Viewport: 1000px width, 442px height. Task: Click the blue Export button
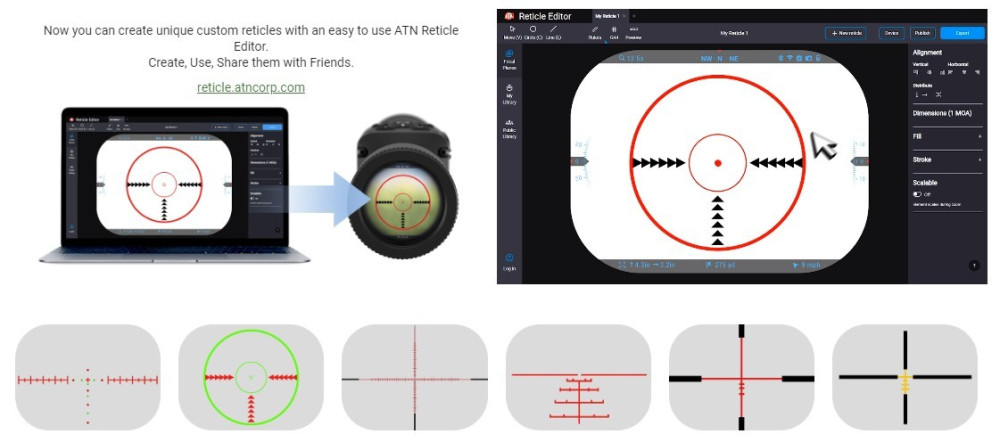(962, 33)
